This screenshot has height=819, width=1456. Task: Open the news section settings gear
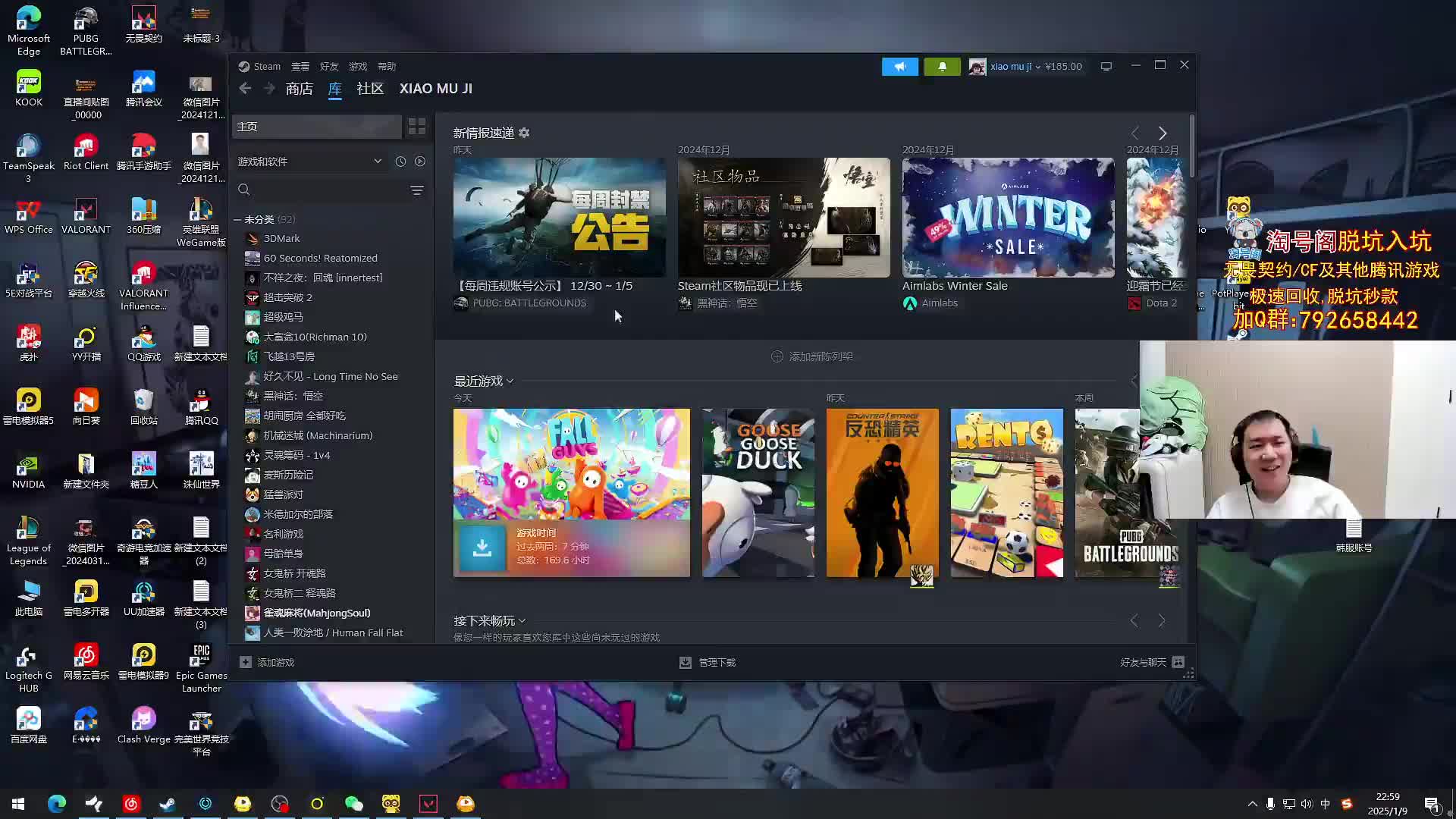(524, 133)
